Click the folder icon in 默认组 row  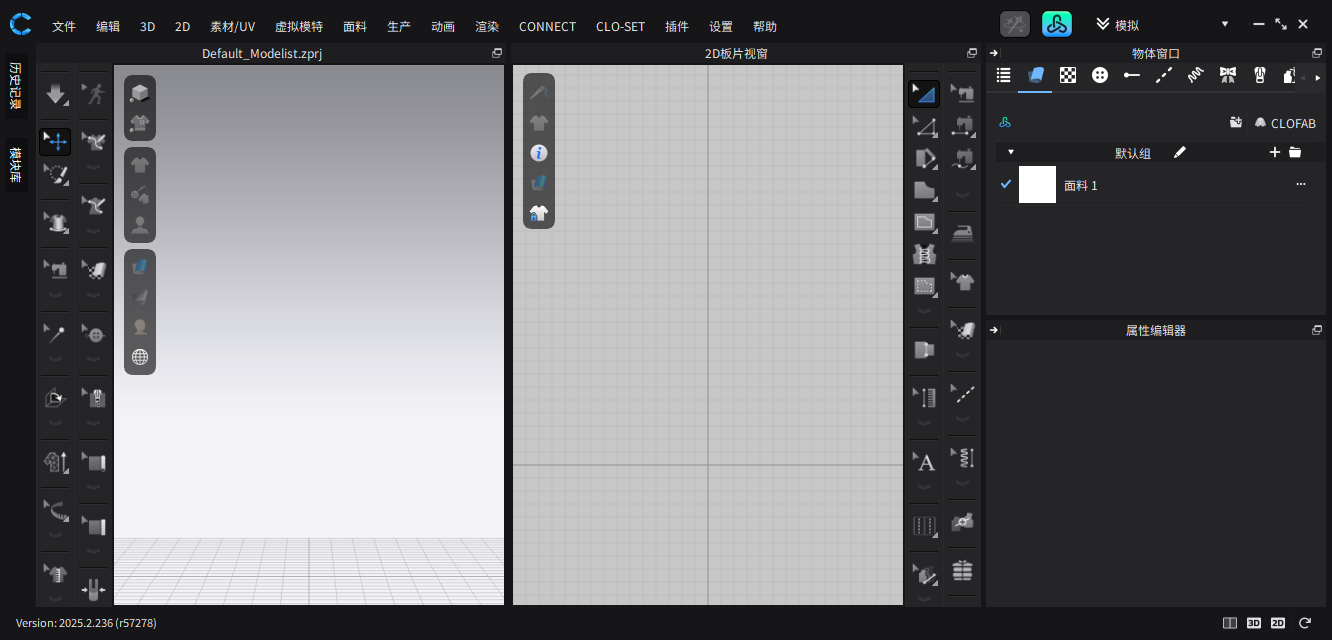(1295, 152)
